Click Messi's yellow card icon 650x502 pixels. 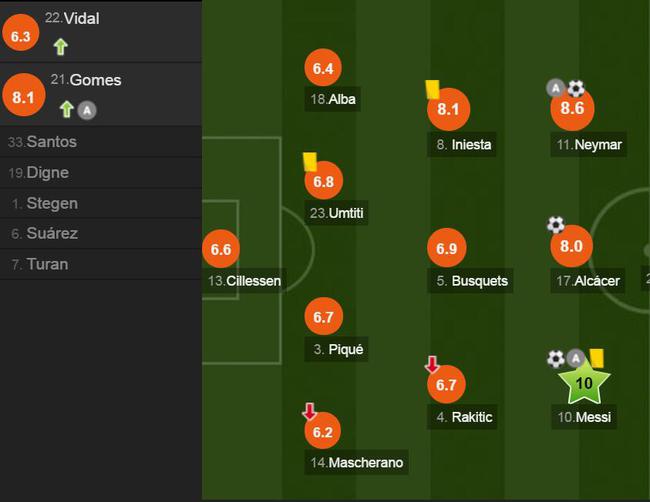[597, 357]
